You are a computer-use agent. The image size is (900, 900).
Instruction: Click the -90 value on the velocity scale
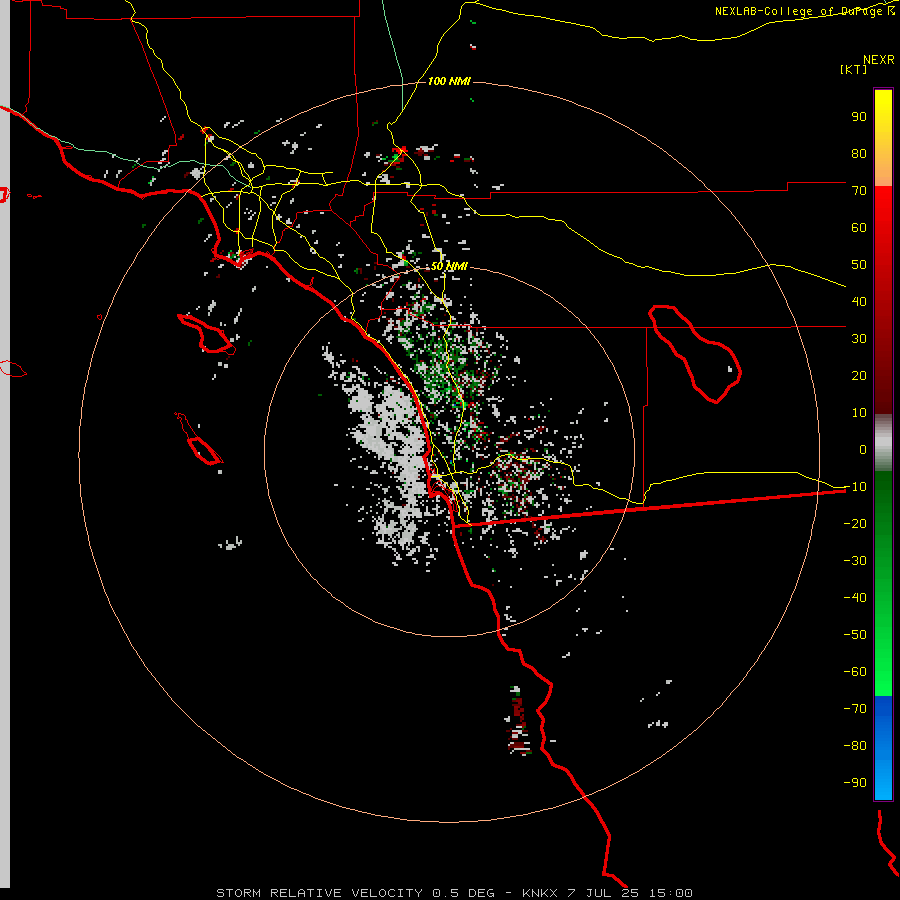coord(855,783)
